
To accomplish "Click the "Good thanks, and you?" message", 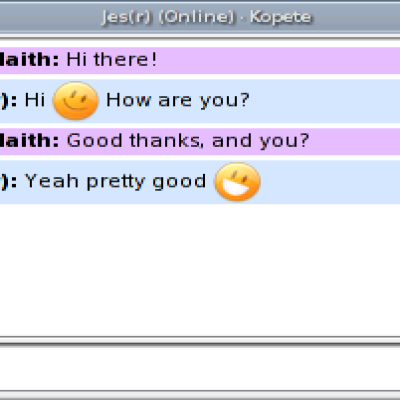I will point(188,140).
